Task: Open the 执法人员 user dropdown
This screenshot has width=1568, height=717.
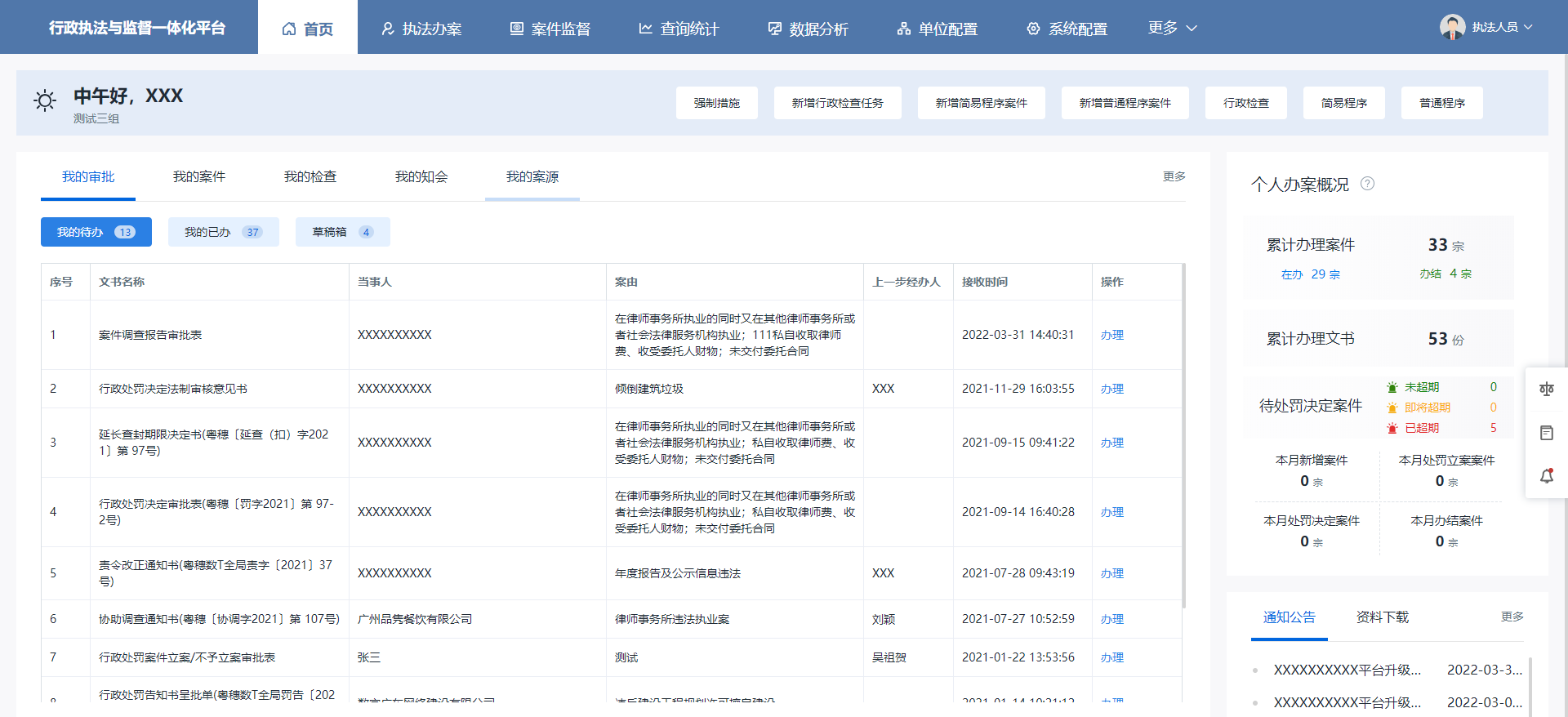Action: [x=1502, y=27]
